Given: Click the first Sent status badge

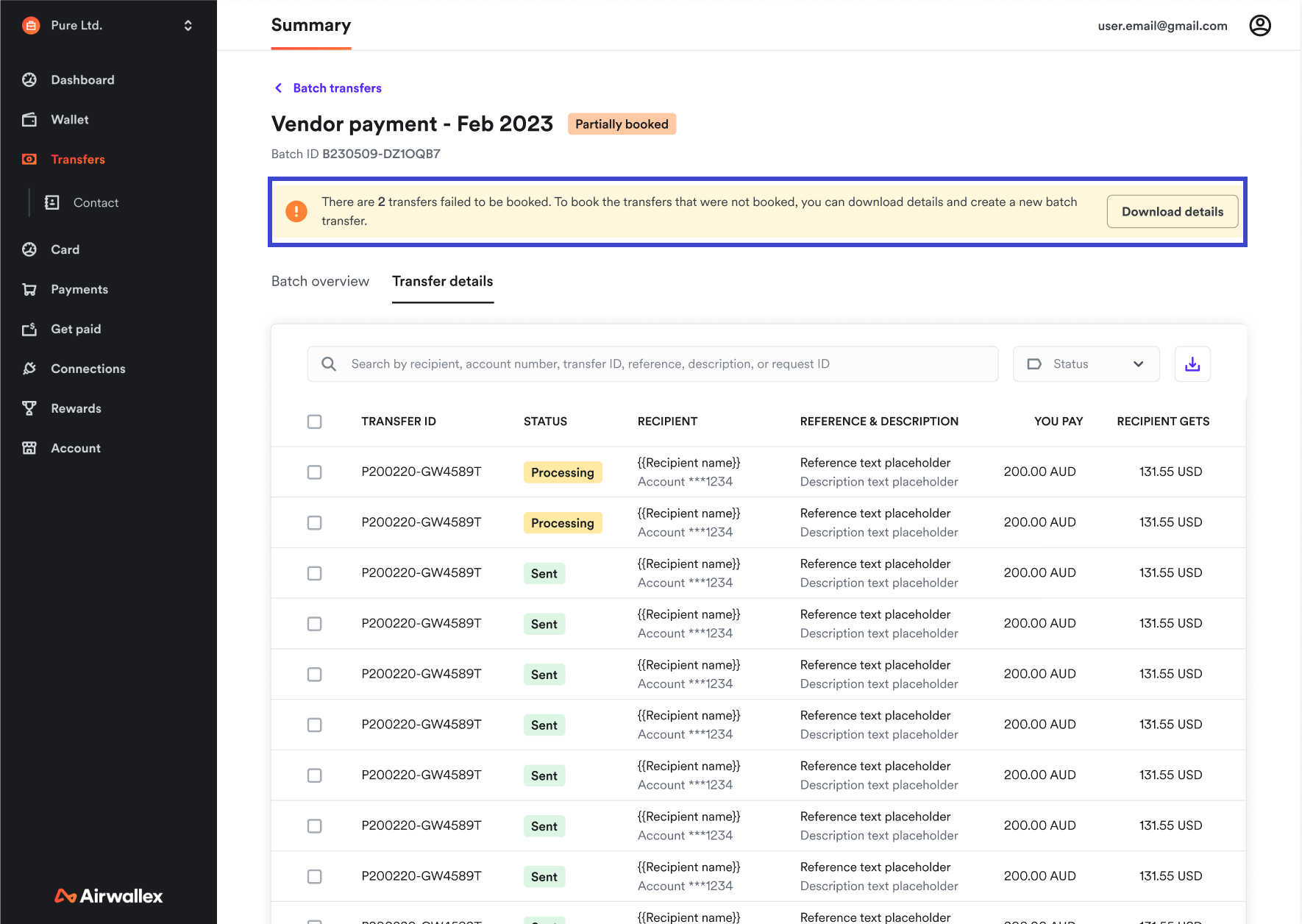Looking at the screenshot, I should point(544,573).
